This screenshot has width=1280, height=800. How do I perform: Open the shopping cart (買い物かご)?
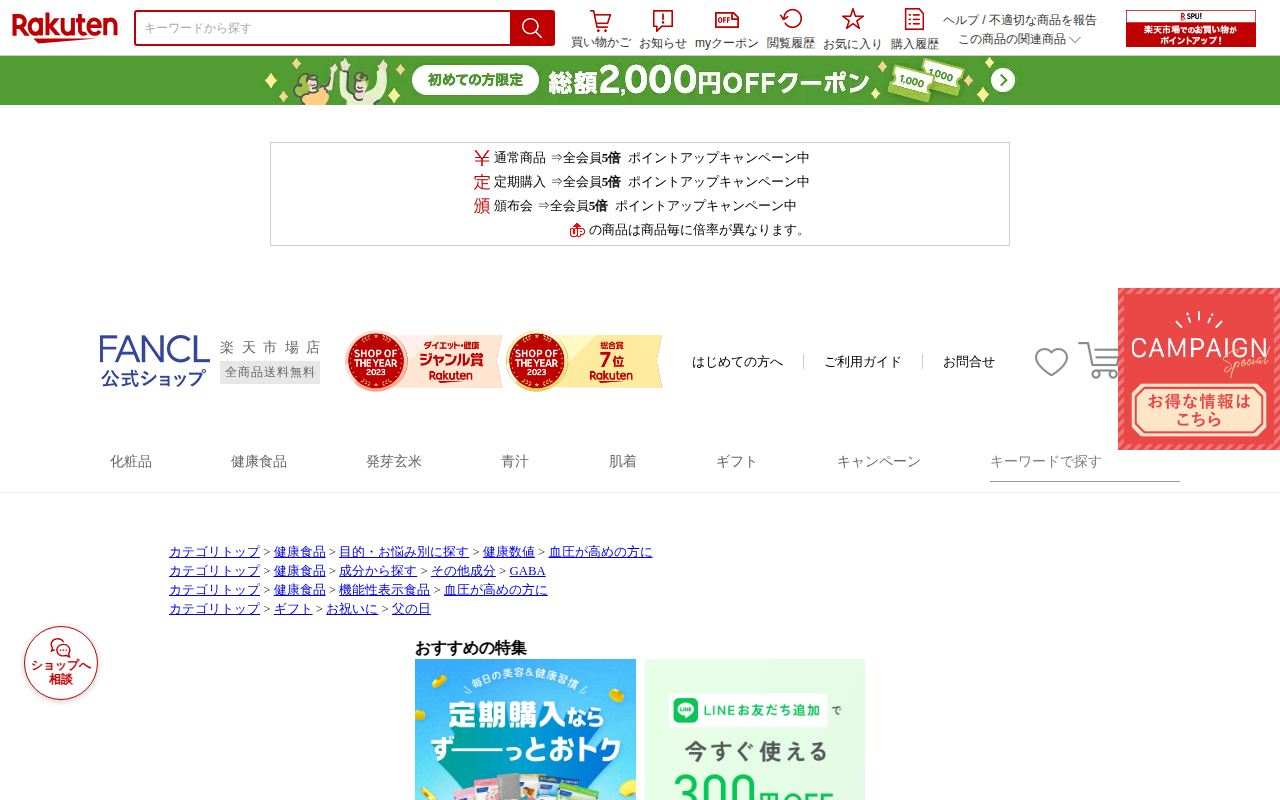click(600, 29)
